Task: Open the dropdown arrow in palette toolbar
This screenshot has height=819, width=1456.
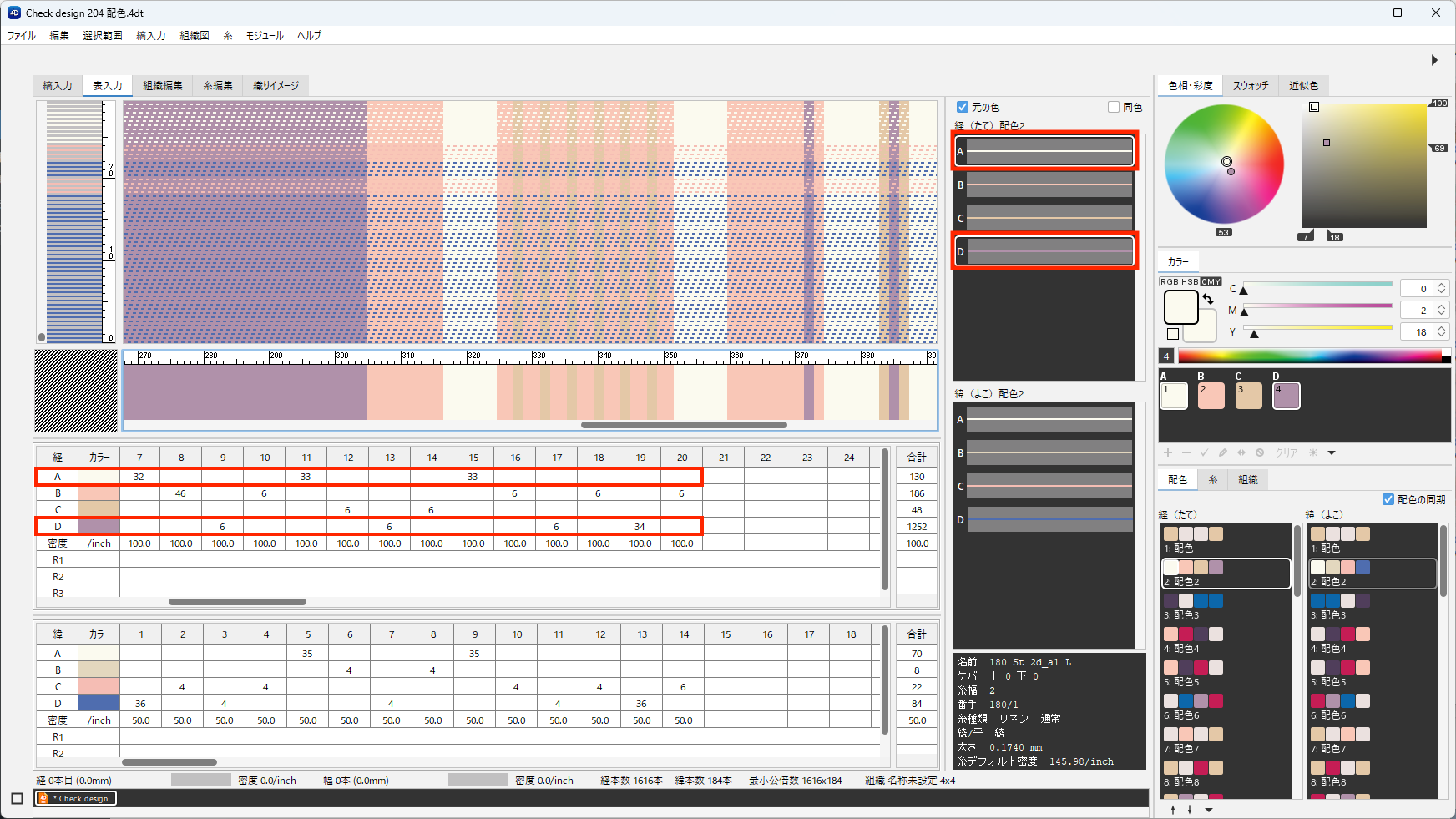Action: coord(1332,452)
